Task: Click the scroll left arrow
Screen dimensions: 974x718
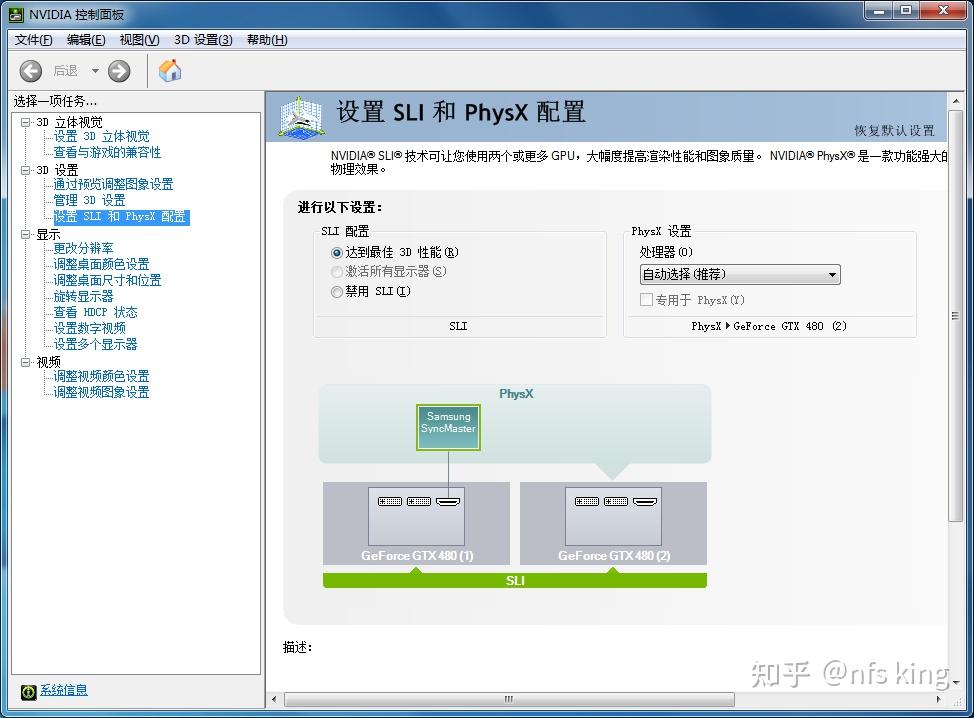Action: [275, 699]
